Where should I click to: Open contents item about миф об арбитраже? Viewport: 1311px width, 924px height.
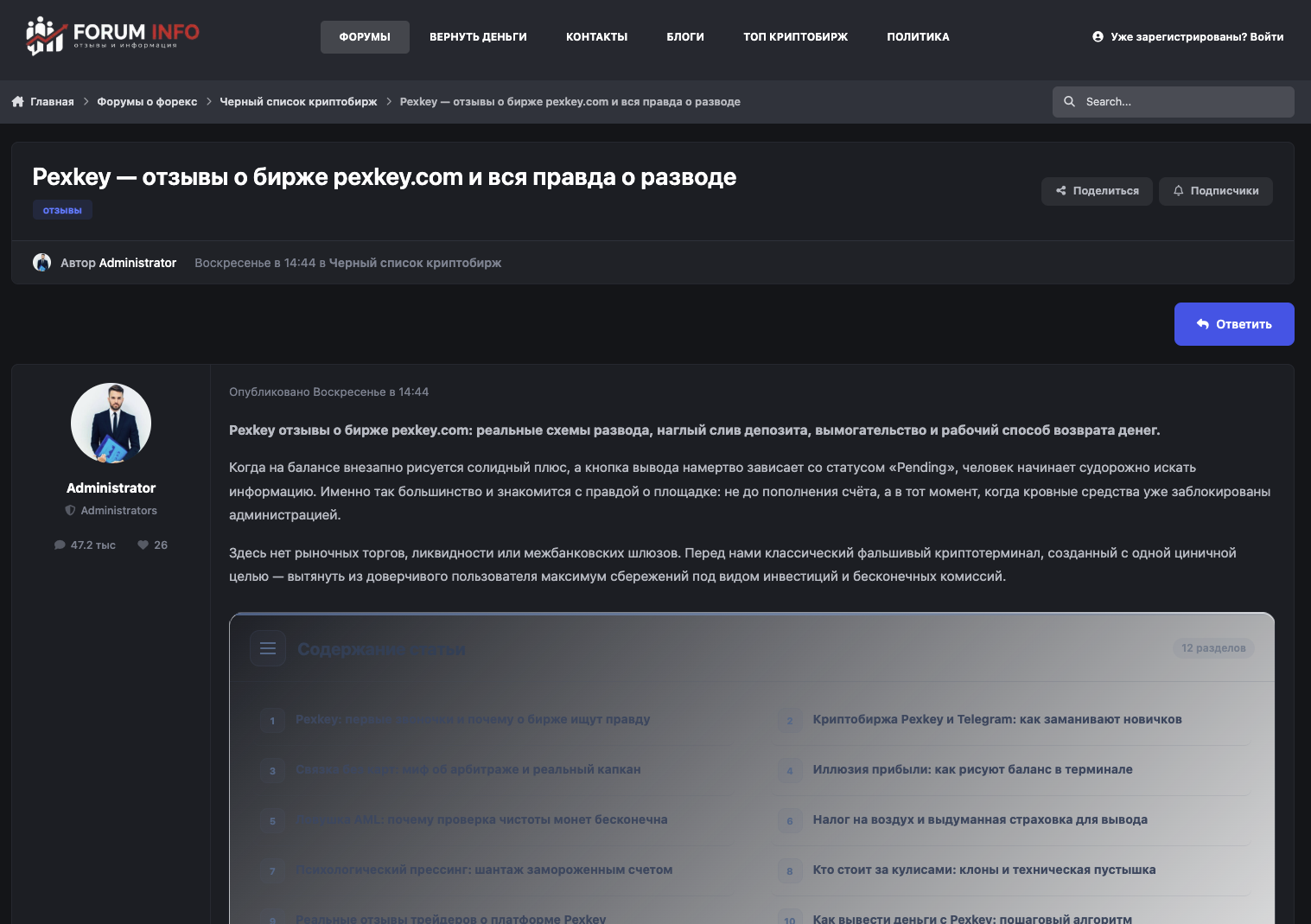[468, 769]
